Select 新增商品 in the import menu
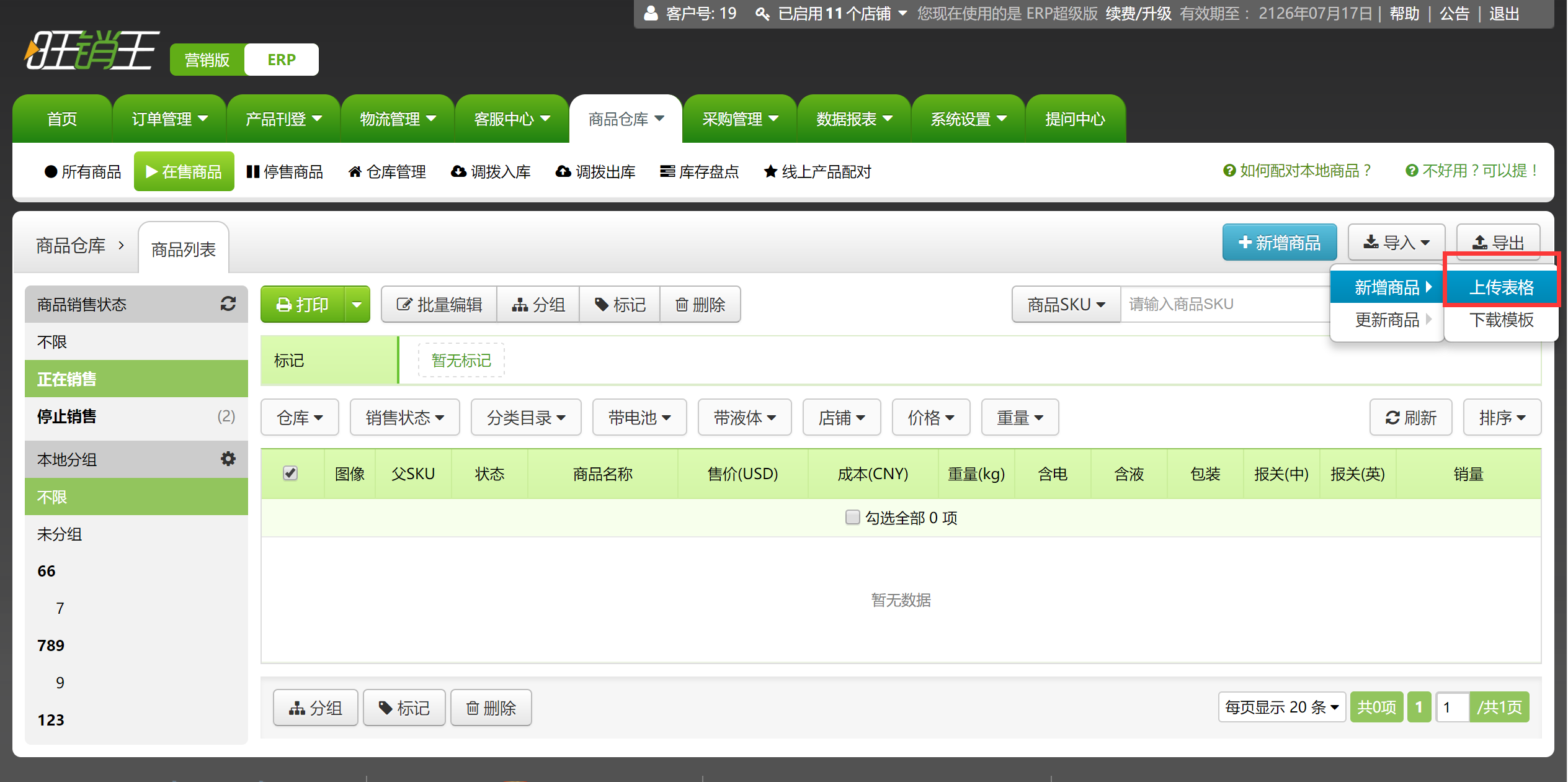Image resolution: width=1568 pixels, height=782 pixels. pyautogui.click(x=1387, y=287)
